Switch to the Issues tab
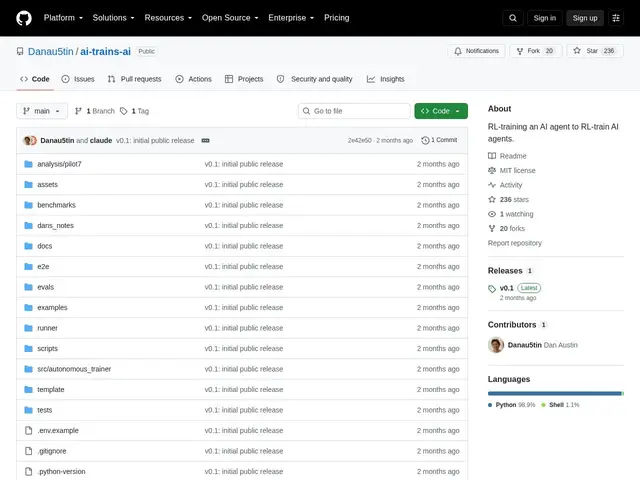 [78, 79]
